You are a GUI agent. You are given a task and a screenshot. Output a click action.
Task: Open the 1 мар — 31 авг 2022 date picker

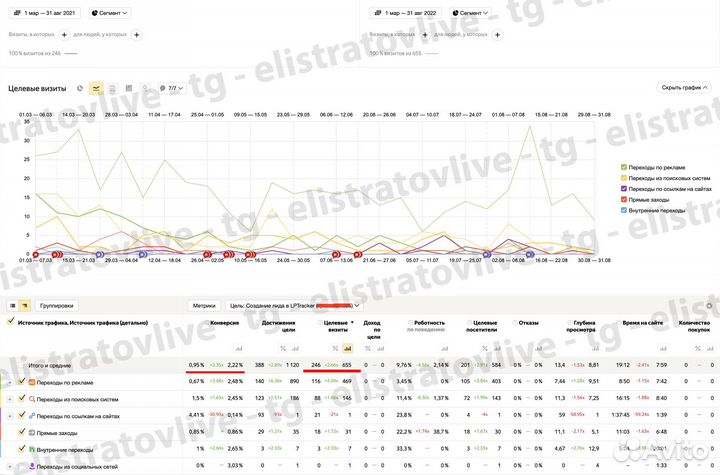pos(405,15)
